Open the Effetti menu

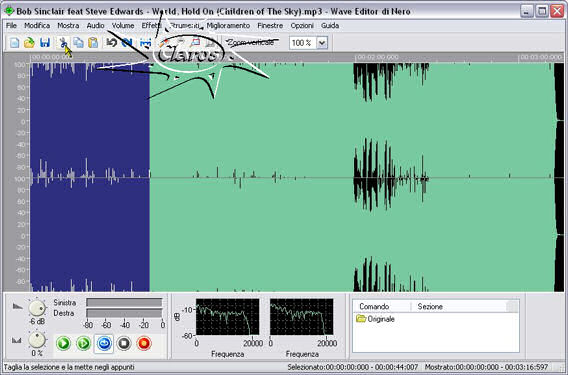(x=151, y=26)
